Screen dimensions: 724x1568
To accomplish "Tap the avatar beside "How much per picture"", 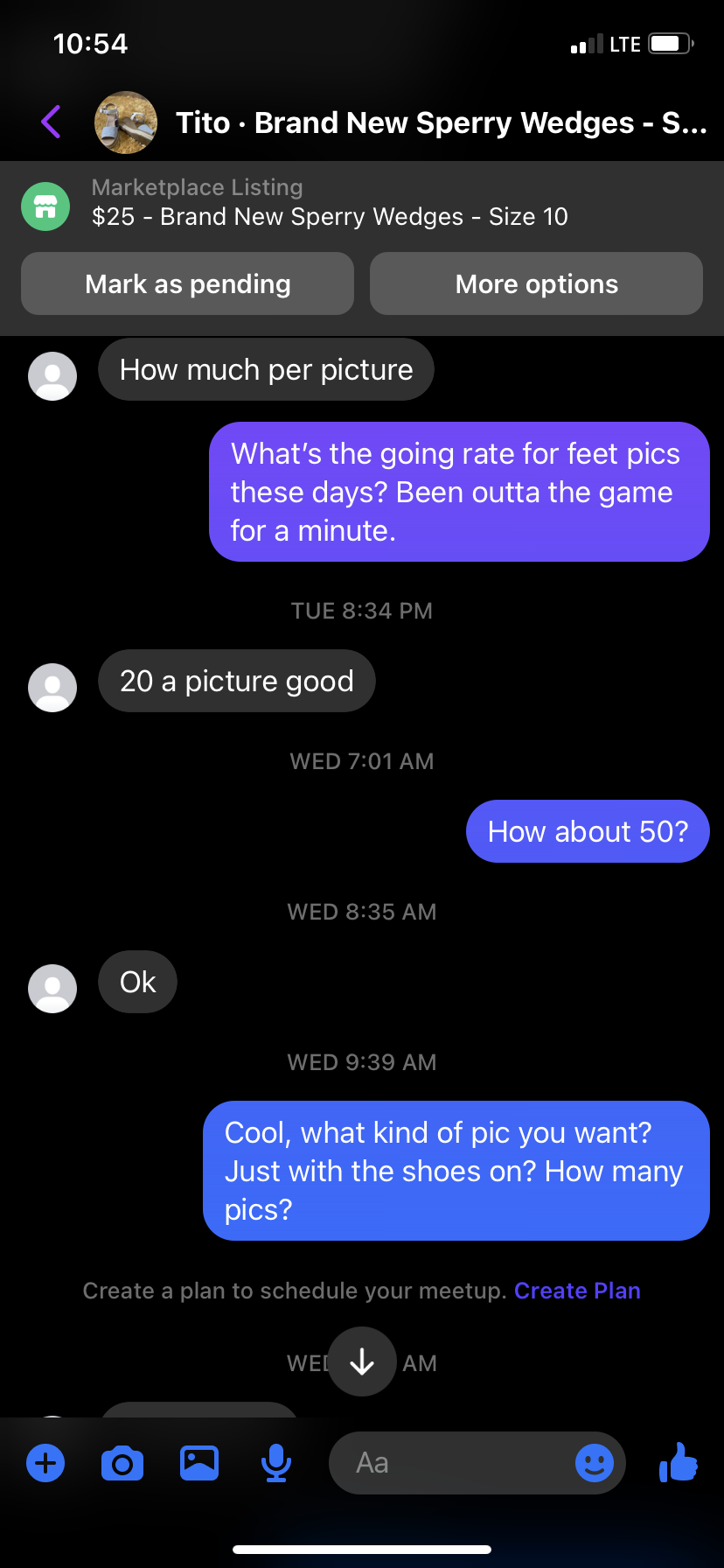I will [x=52, y=376].
